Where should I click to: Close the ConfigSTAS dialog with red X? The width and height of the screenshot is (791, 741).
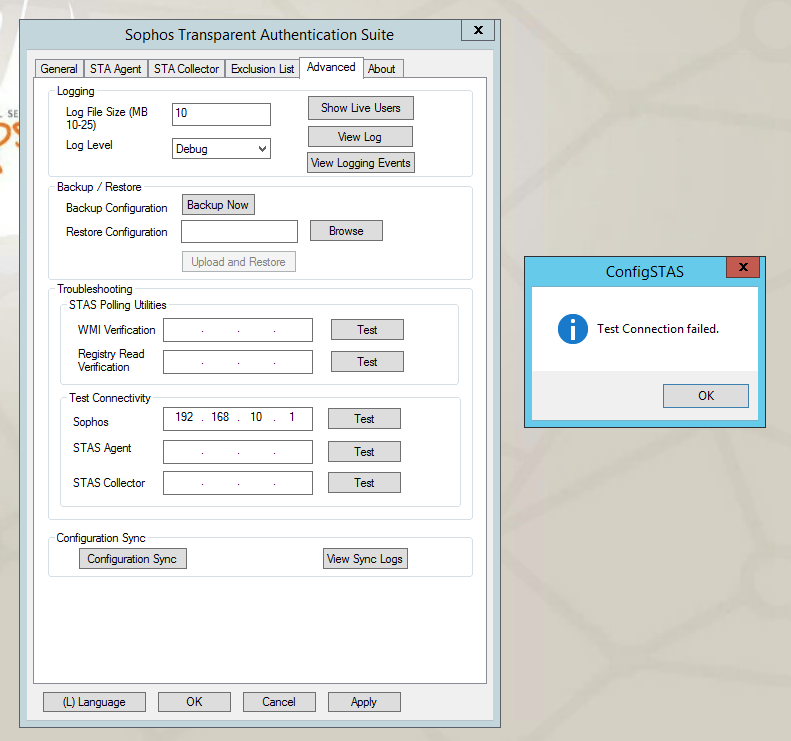tap(743, 267)
